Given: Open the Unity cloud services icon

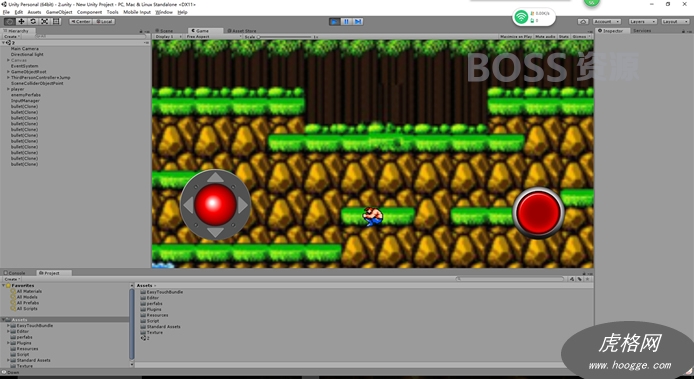Looking at the screenshot, I should (x=583, y=21).
